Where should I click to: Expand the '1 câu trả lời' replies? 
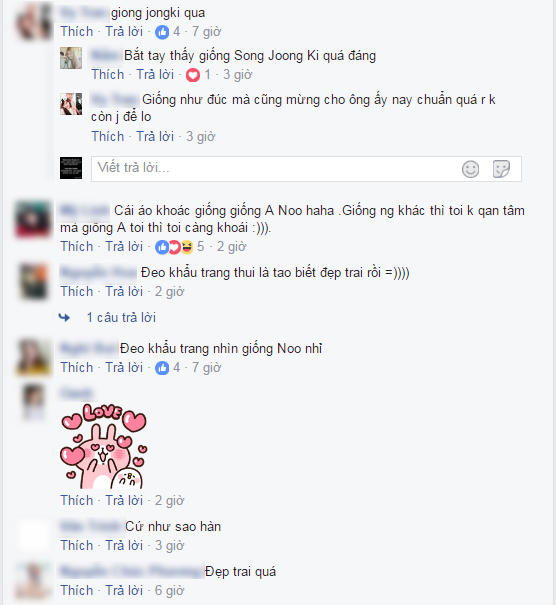[121, 318]
